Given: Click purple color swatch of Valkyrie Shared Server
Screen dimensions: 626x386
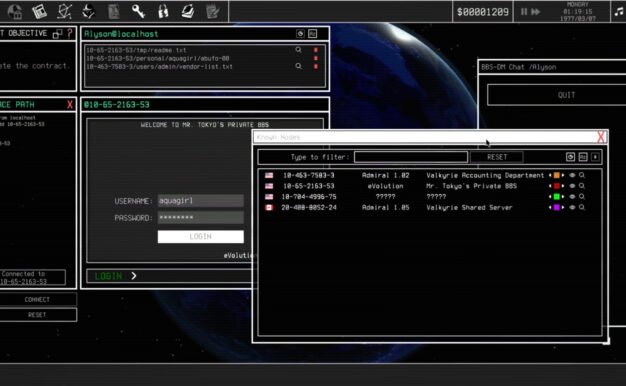Looking at the screenshot, I should coord(557,208).
